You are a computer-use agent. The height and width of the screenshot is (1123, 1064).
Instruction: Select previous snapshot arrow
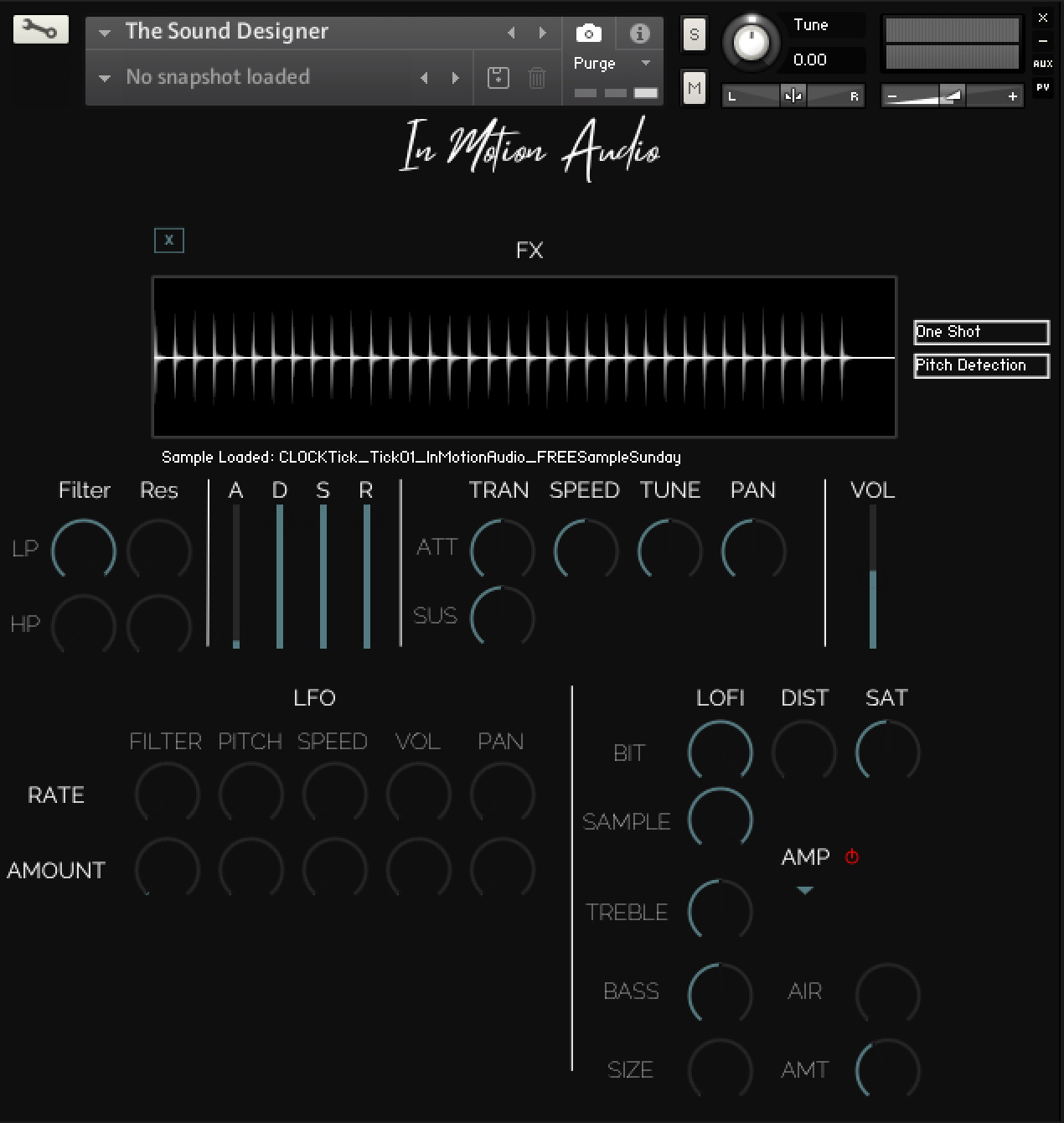pyautogui.click(x=424, y=78)
